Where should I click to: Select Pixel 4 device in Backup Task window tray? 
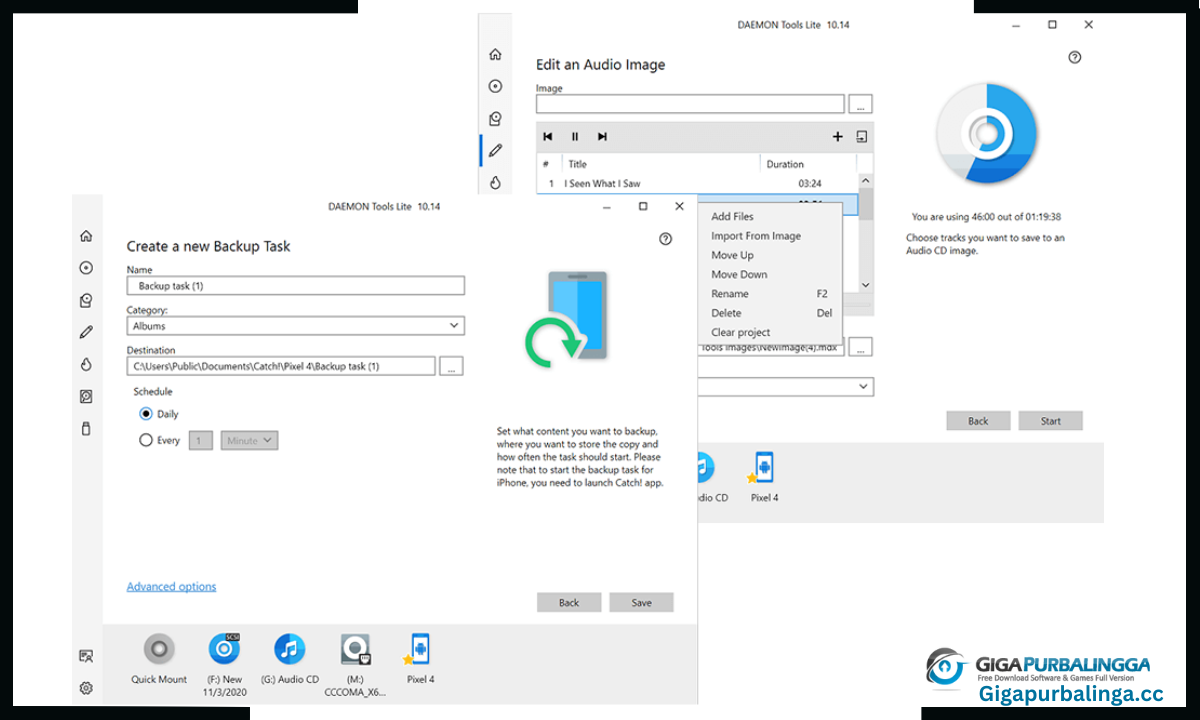[419, 650]
